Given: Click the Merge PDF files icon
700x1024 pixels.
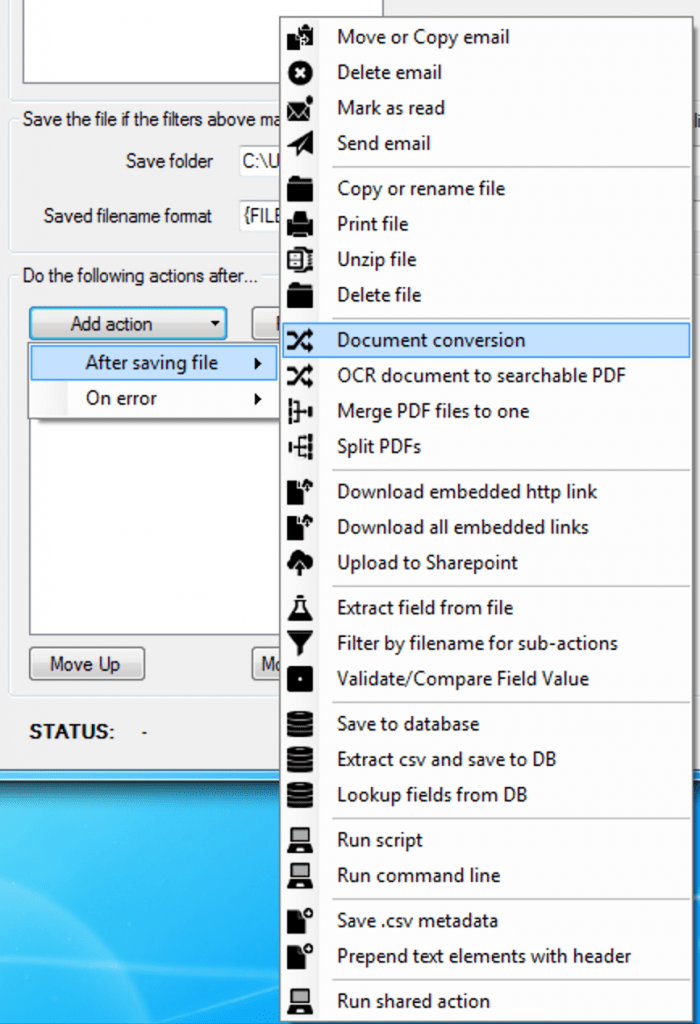Looking at the screenshot, I should (300, 412).
